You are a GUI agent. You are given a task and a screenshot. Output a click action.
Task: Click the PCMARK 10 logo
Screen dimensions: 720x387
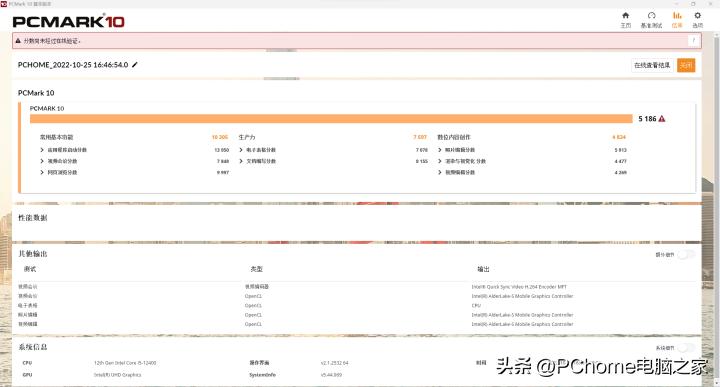coord(68,22)
